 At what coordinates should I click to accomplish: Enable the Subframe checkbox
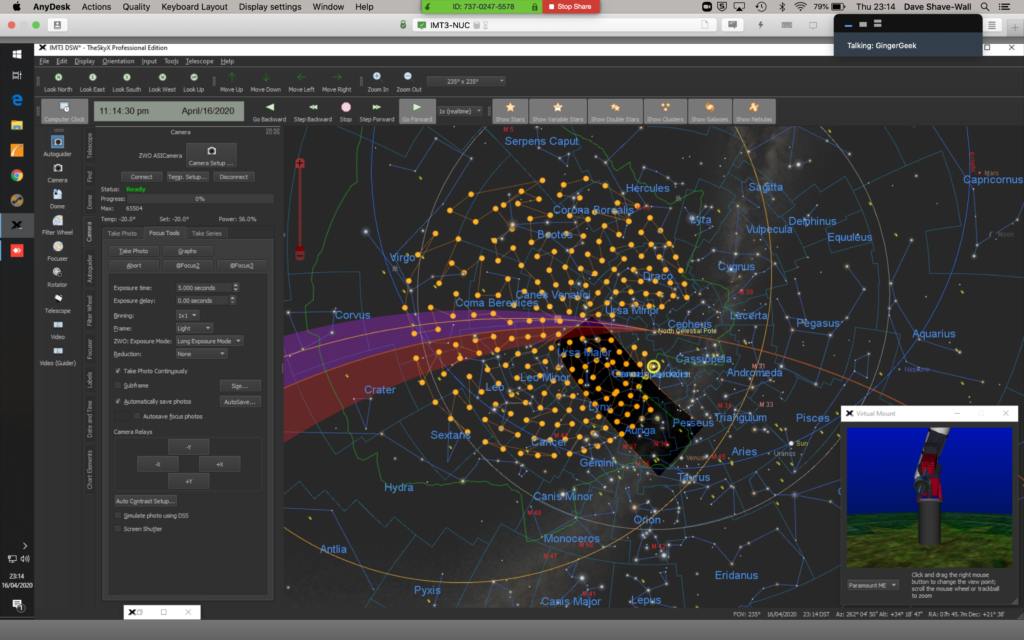point(118,385)
